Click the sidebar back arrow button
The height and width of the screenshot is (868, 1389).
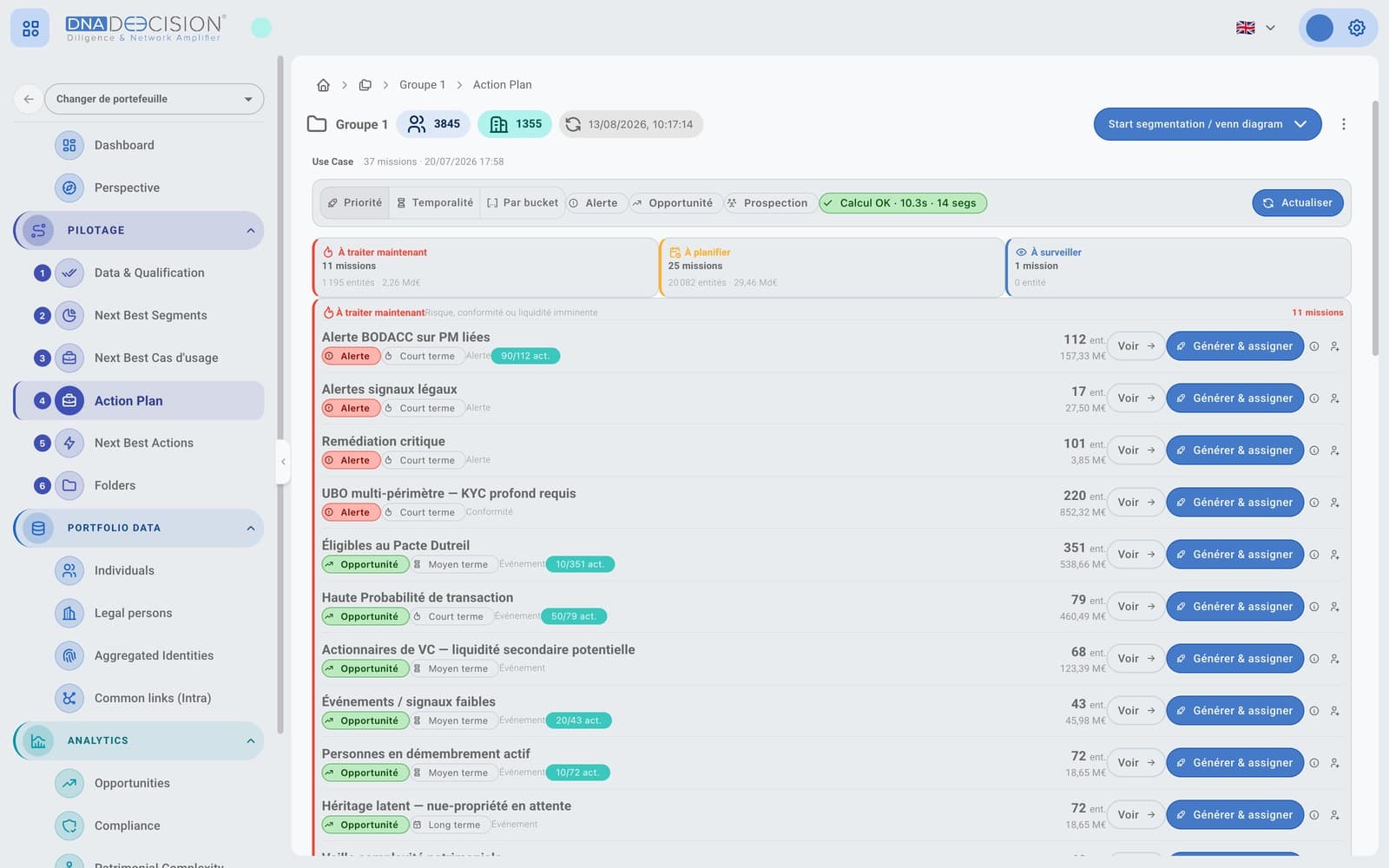tap(29, 99)
